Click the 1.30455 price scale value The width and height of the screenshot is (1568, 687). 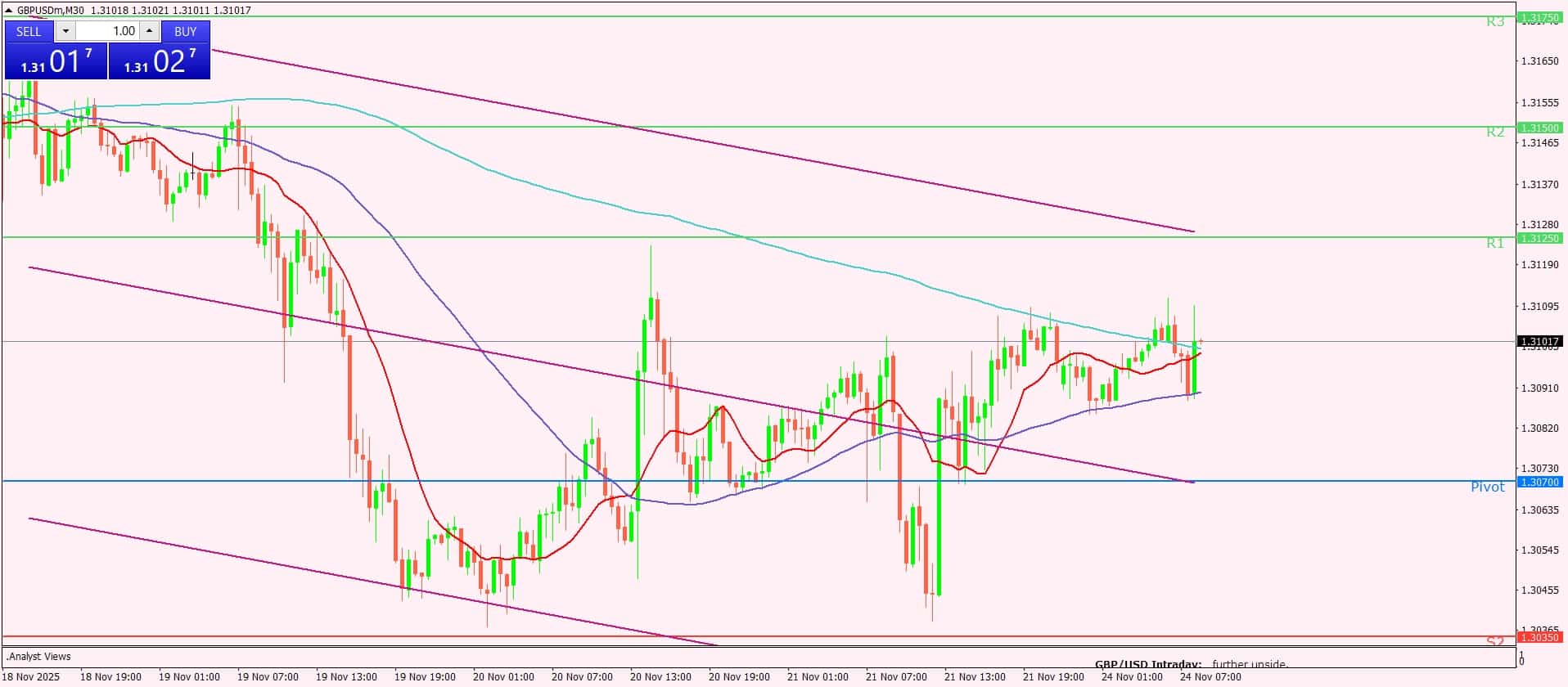(x=1539, y=590)
